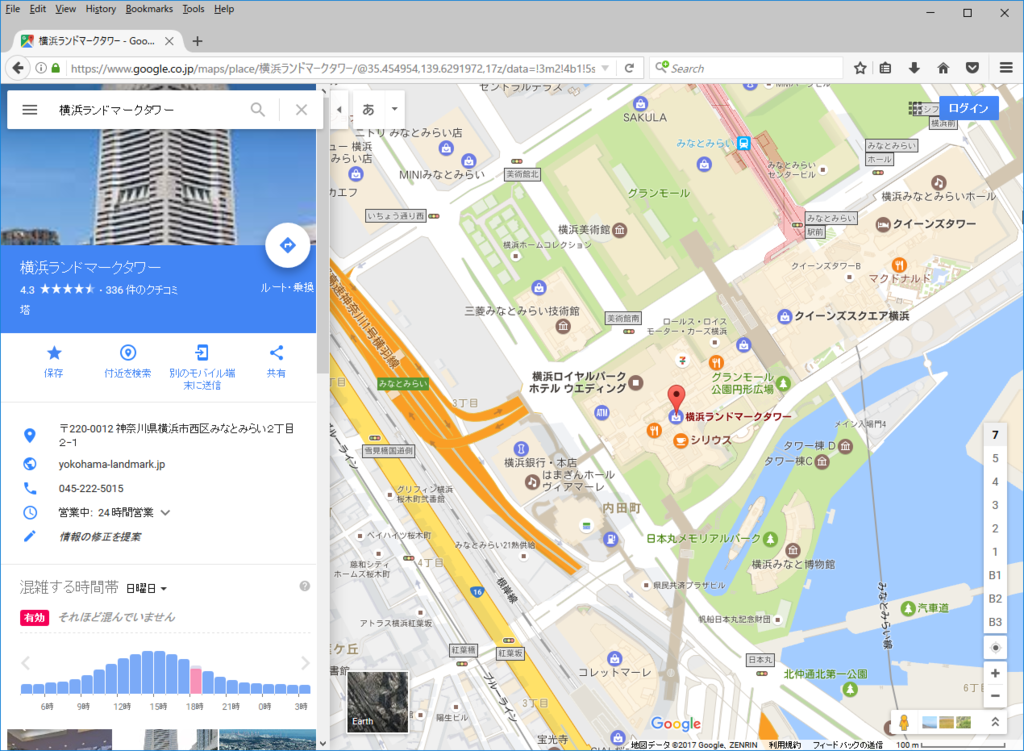Open the File menu
1024x751 pixels.
point(13,9)
